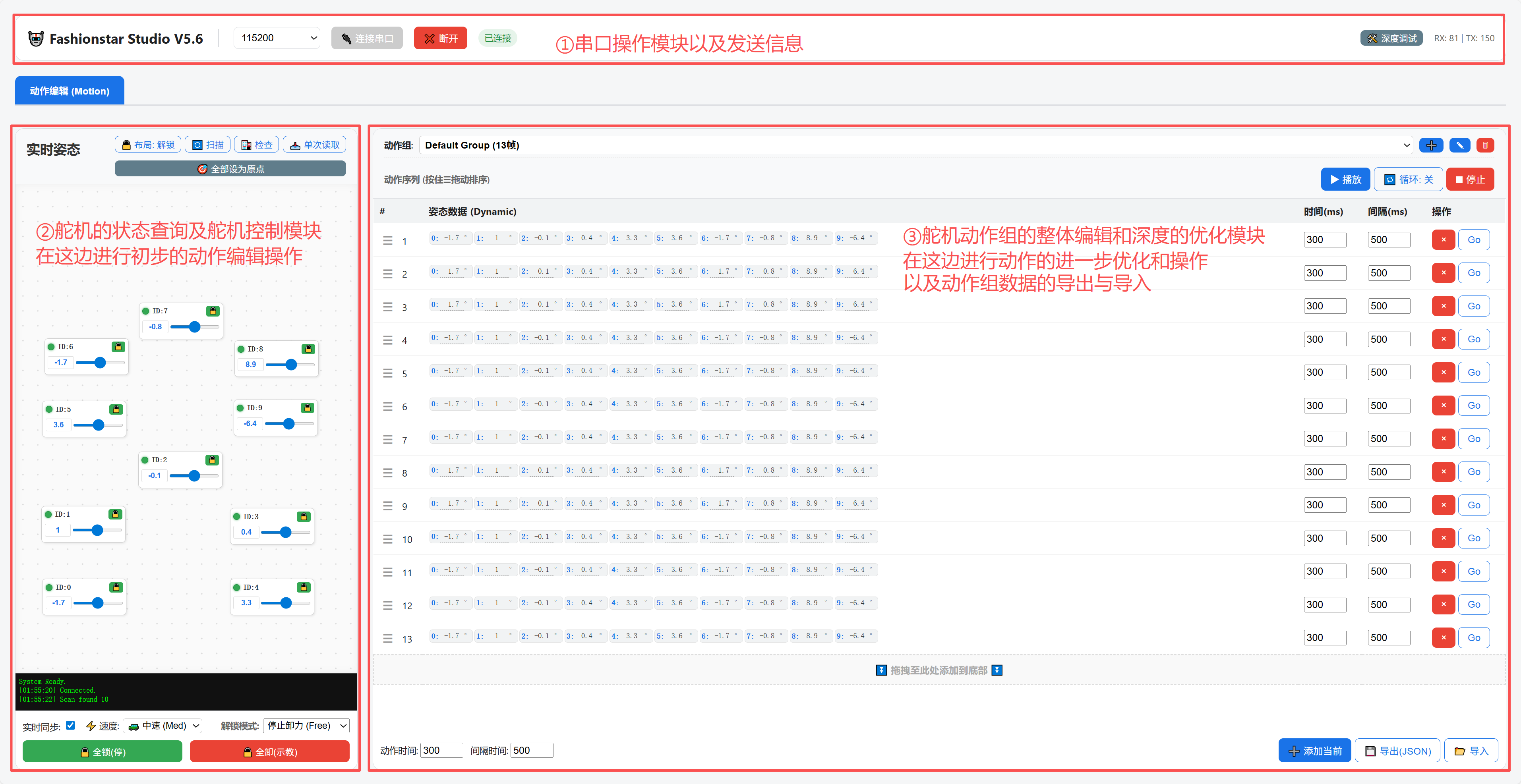Delete row 3 with red X
Image resolution: width=1521 pixels, height=784 pixels.
[x=1443, y=306]
